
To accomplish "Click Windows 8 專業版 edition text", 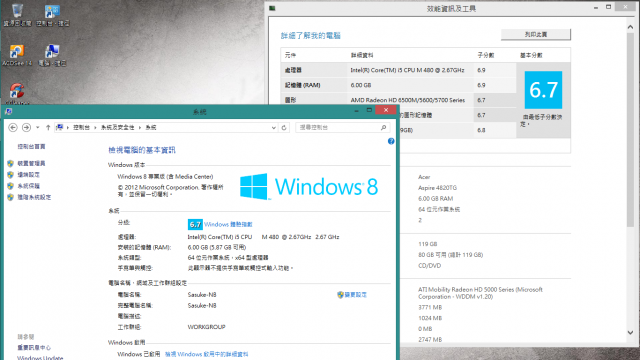I will 165,177.
